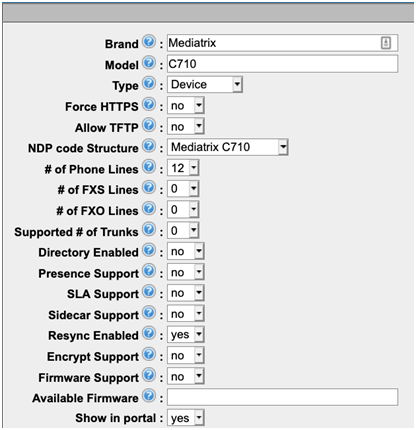Screen dimensions: 416x430
Task: Open help tooltip for Force HTTPS
Action: pyautogui.click(x=149, y=104)
